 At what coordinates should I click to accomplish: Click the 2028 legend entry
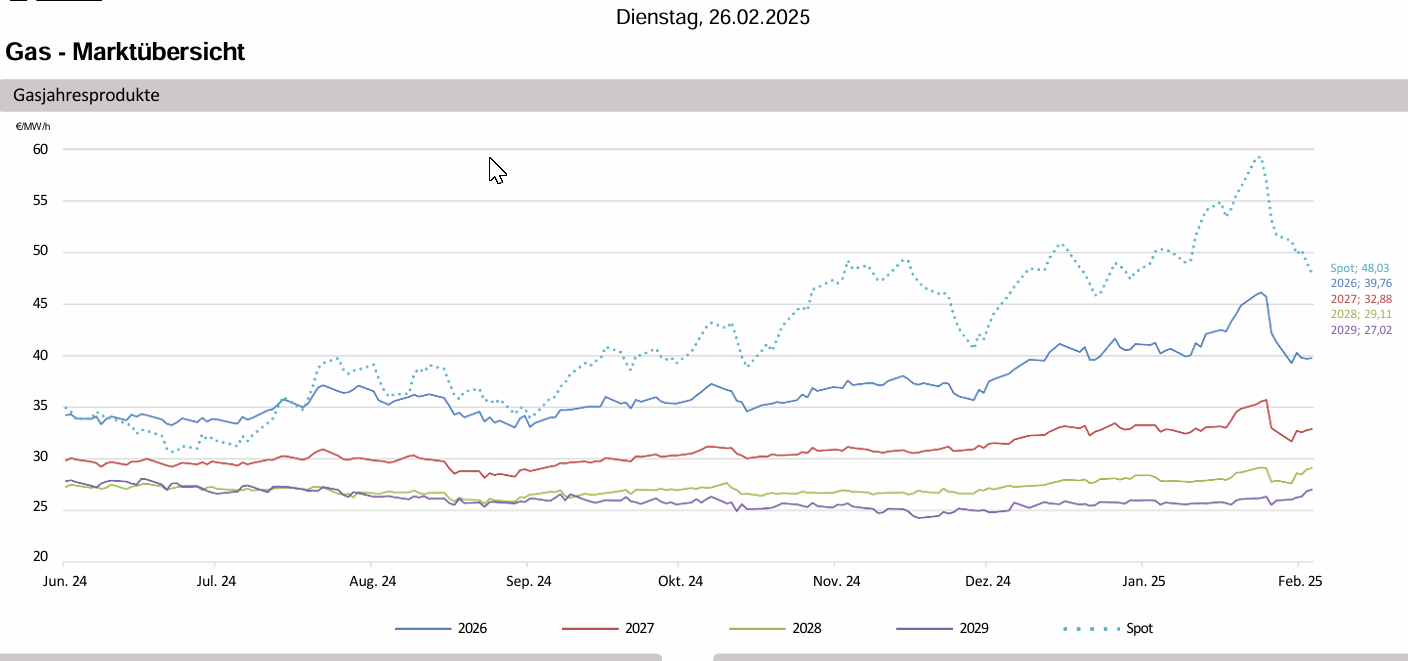(775, 629)
